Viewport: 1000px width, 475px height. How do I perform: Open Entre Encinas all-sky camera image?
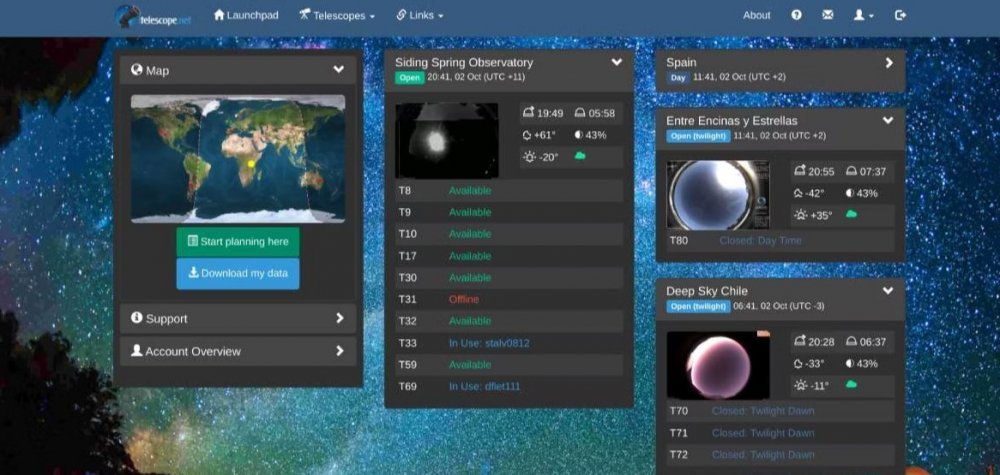pos(718,195)
